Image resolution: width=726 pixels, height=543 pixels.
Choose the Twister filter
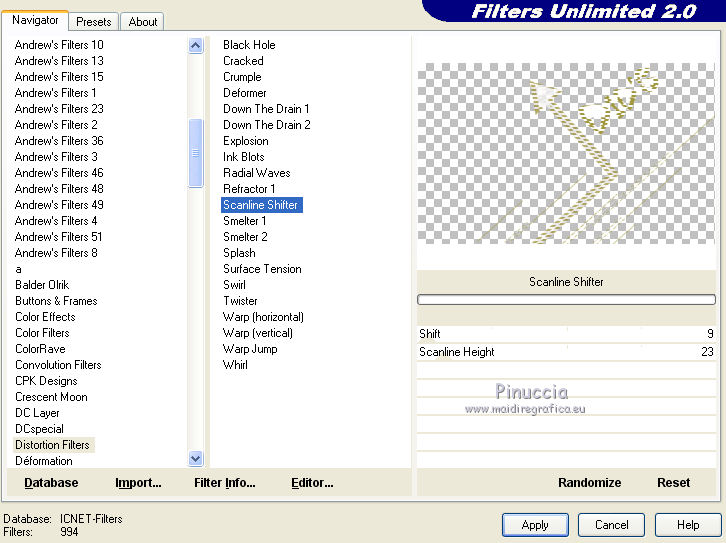240,301
